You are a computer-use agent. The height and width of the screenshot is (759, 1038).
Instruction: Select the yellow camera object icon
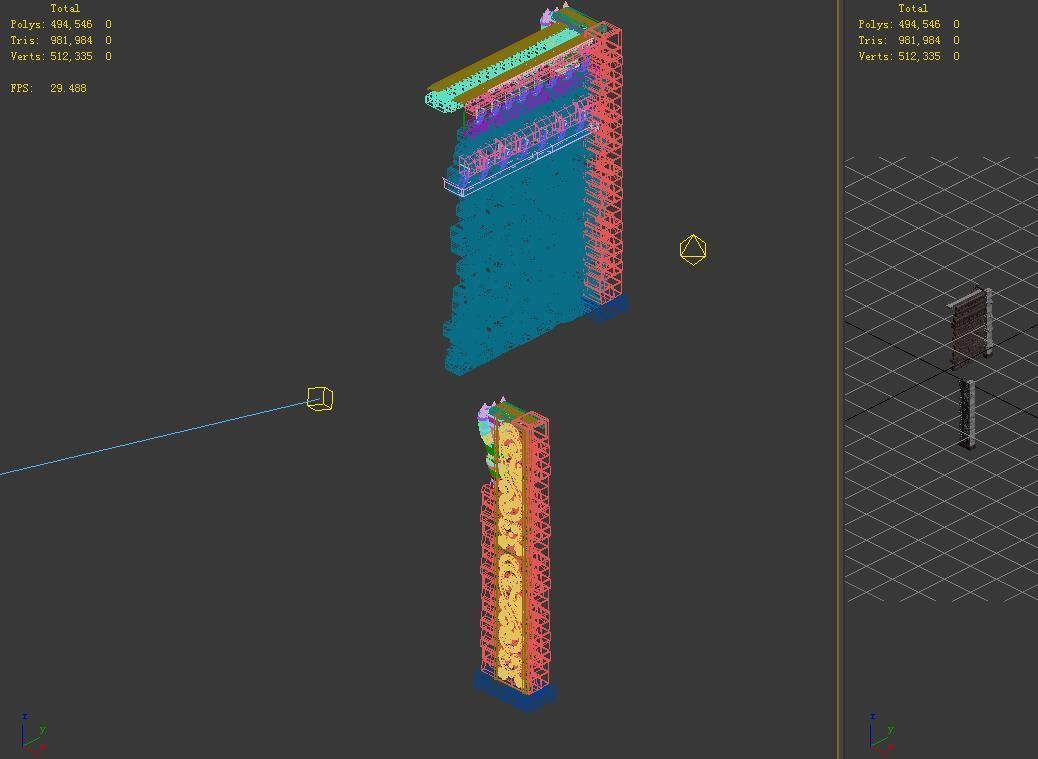(320, 398)
